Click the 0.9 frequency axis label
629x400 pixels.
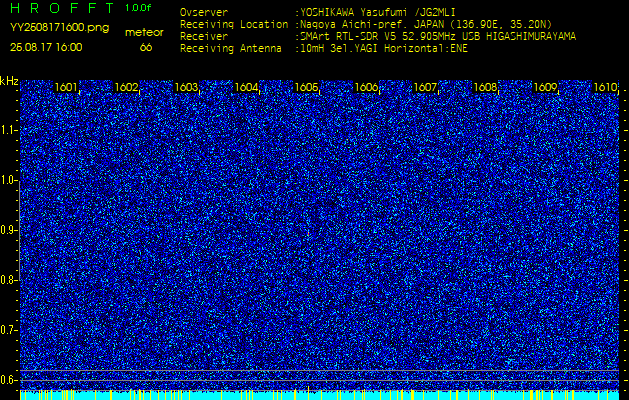8,230
